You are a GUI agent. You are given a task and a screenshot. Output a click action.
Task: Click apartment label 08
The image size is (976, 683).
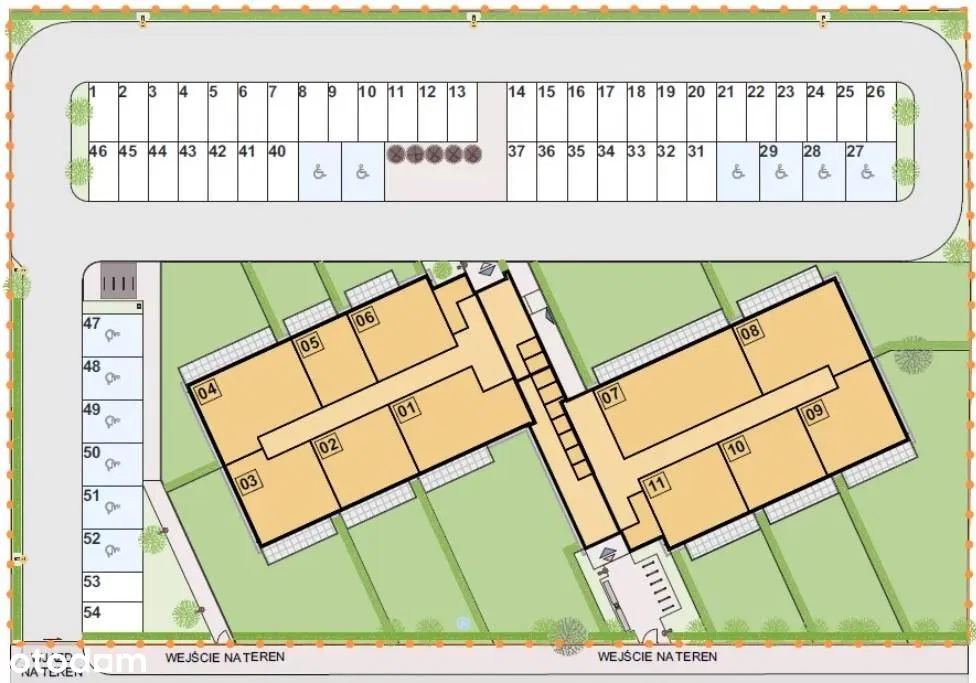coord(751,332)
